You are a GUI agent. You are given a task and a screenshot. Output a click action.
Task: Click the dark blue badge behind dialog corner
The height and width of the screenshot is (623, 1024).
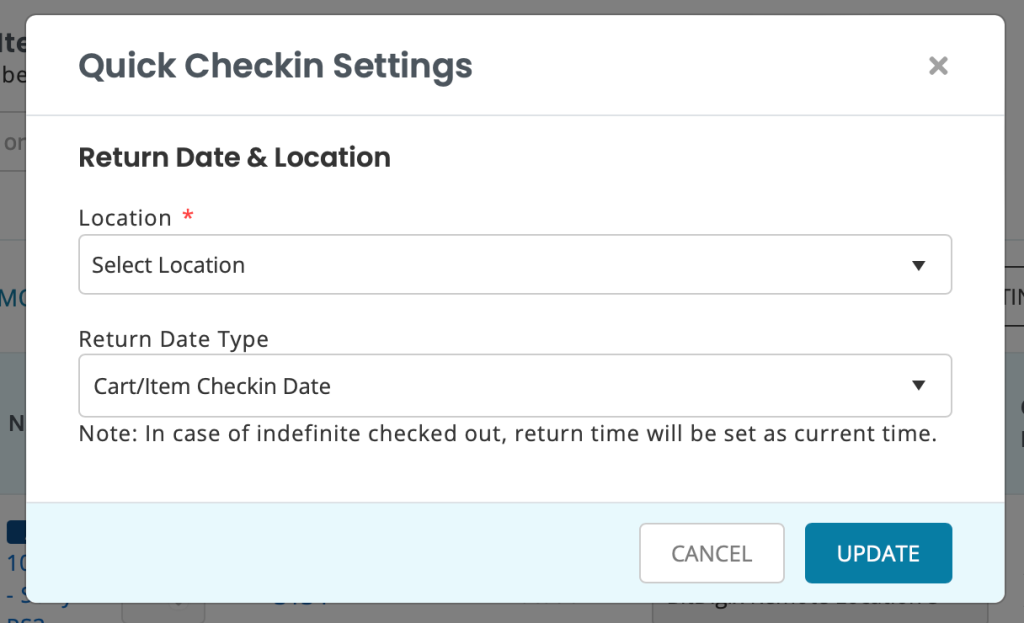coord(16,532)
